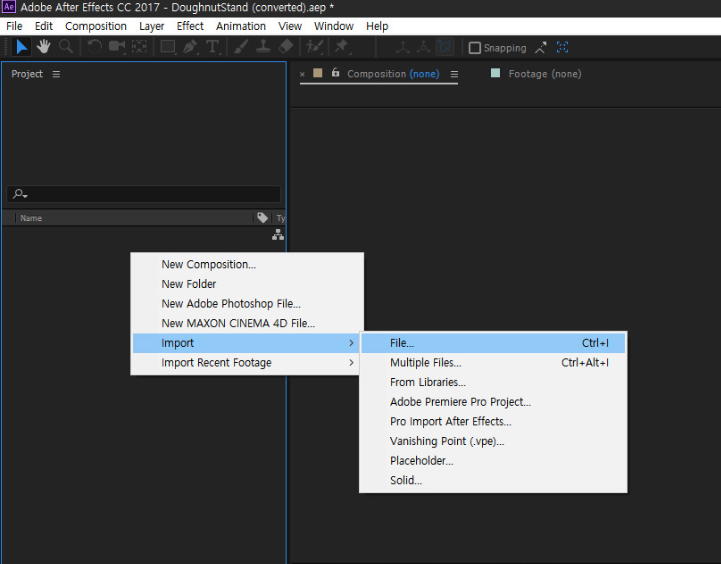This screenshot has width=721, height=564.
Task: Open the Help menu
Action: 377,26
